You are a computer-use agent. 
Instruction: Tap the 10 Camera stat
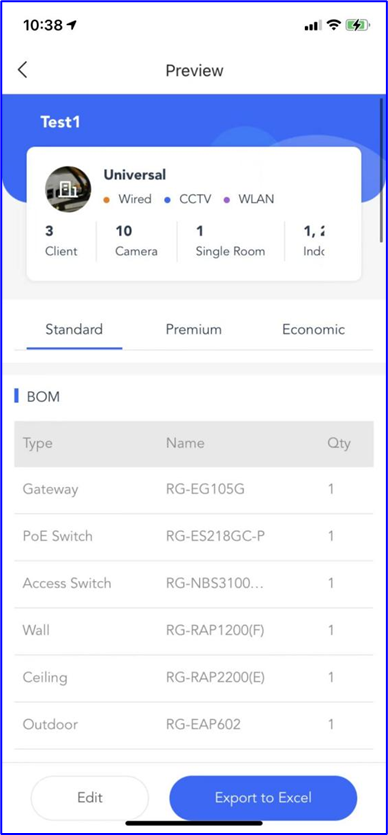pos(136,241)
